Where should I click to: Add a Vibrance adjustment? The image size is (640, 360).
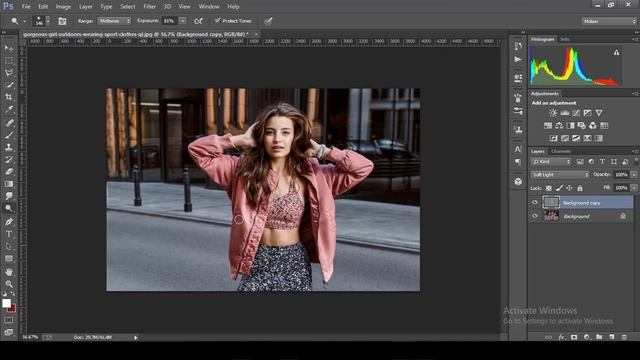tap(599, 113)
